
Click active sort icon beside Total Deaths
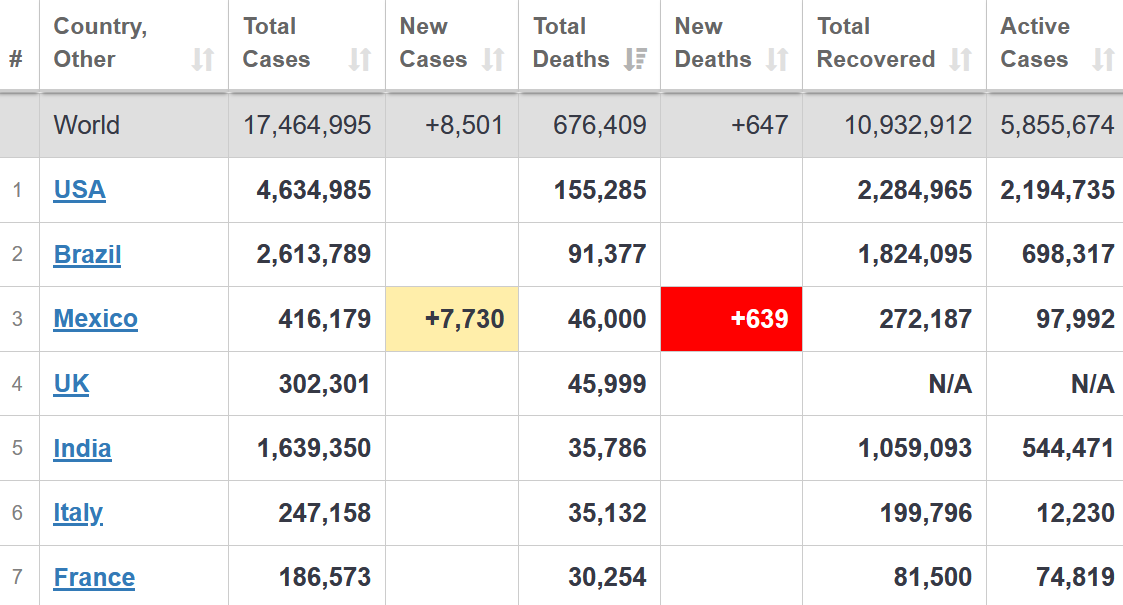(x=635, y=60)
